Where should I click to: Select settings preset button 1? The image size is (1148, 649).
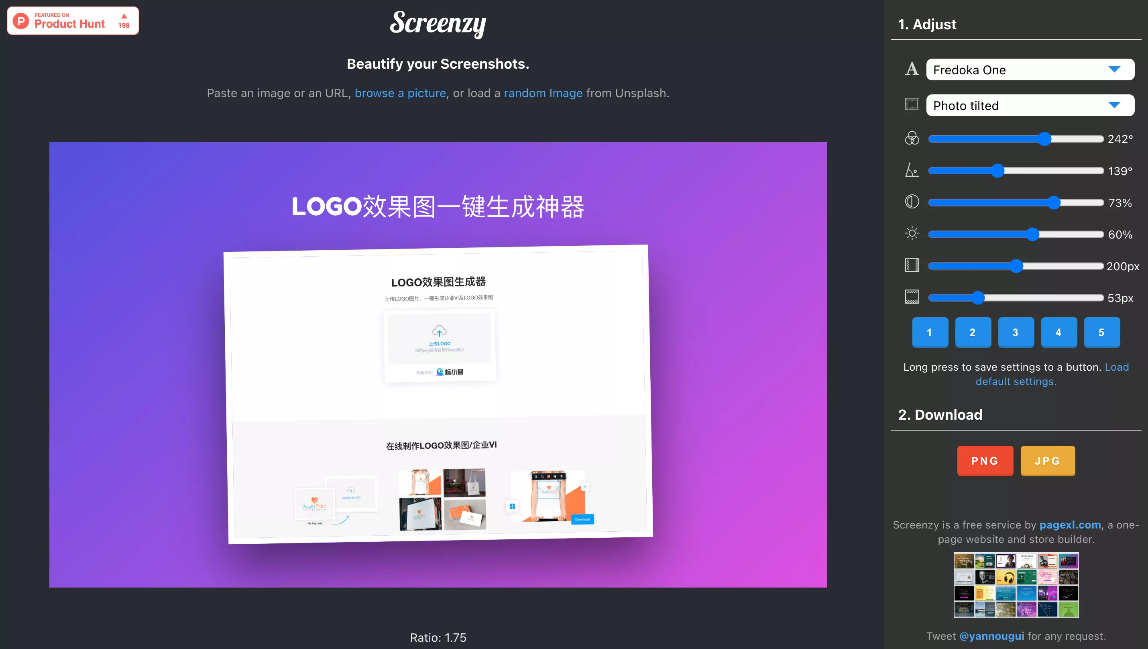click(x=929, y=331)
